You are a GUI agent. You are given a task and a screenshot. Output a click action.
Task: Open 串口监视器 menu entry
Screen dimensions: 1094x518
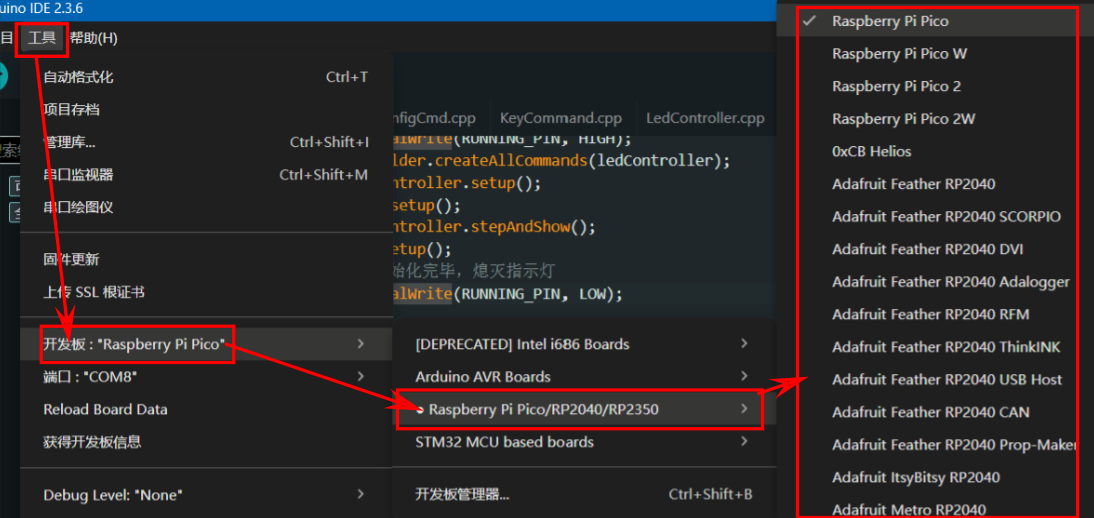[x=207, y=175]
